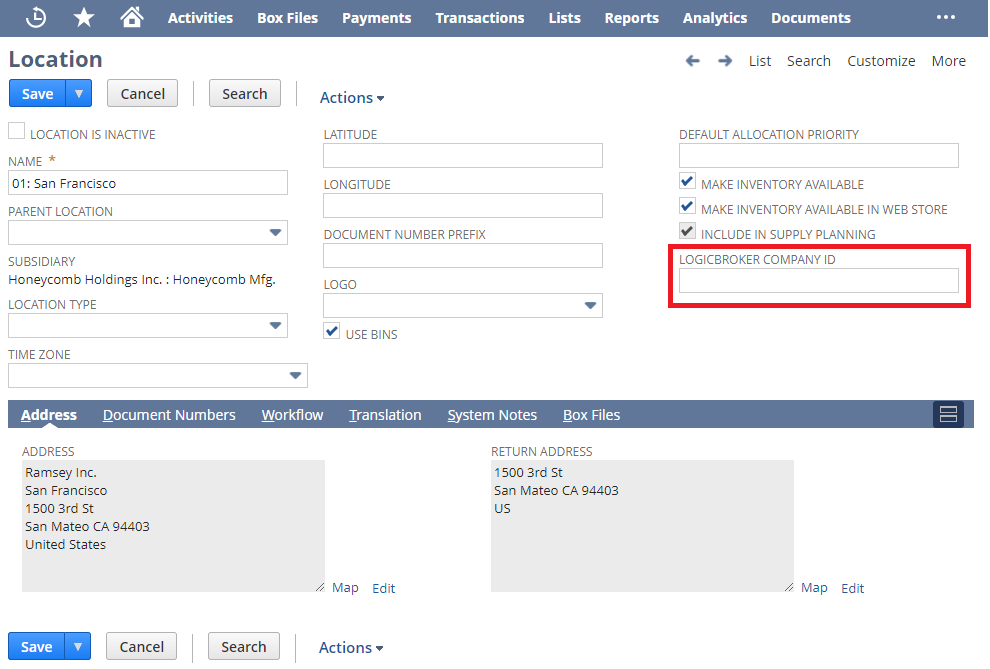Open the Time Zone dropdown

pos(295,376)
